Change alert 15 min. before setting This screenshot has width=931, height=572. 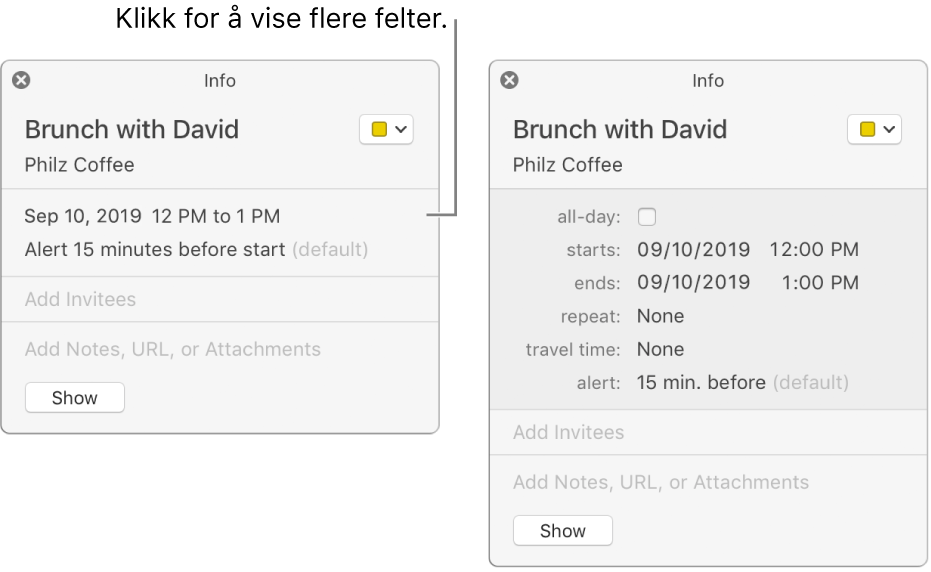(x=701, y=383)
